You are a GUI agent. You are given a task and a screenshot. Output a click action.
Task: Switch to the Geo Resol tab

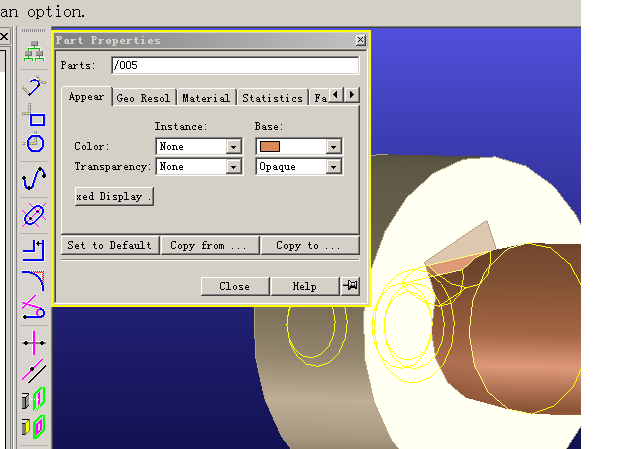143,98
